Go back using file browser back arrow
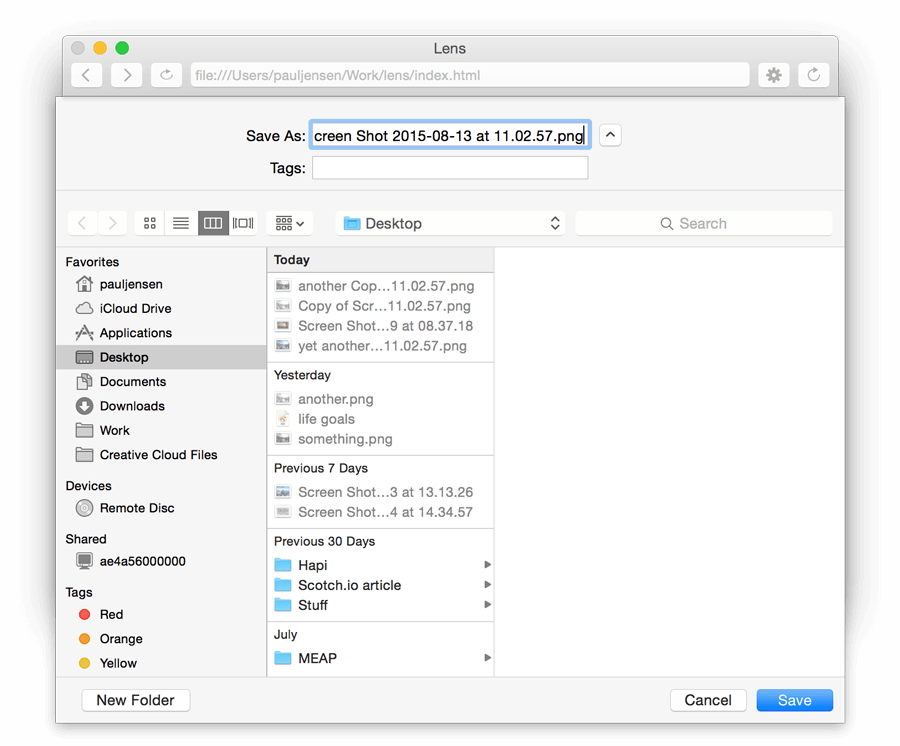Image resolution: width=900 pixels, height=746 pixels. 83,223
